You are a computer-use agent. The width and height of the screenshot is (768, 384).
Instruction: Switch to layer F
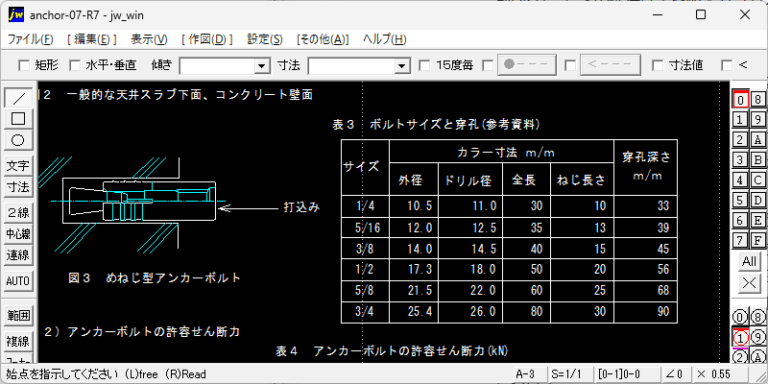point(758,240)
